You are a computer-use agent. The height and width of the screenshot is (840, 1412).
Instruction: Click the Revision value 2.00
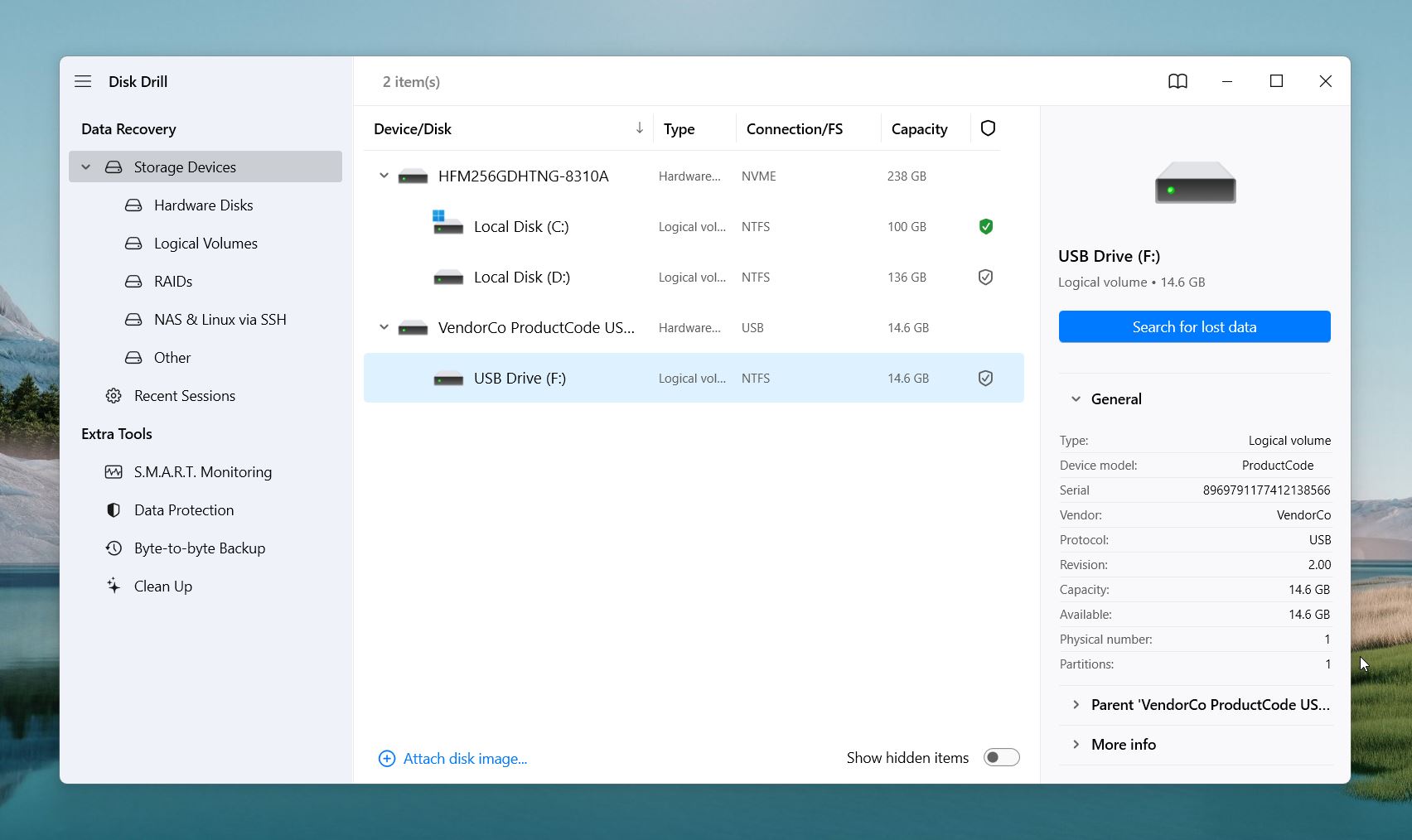tap(1319, 565)
